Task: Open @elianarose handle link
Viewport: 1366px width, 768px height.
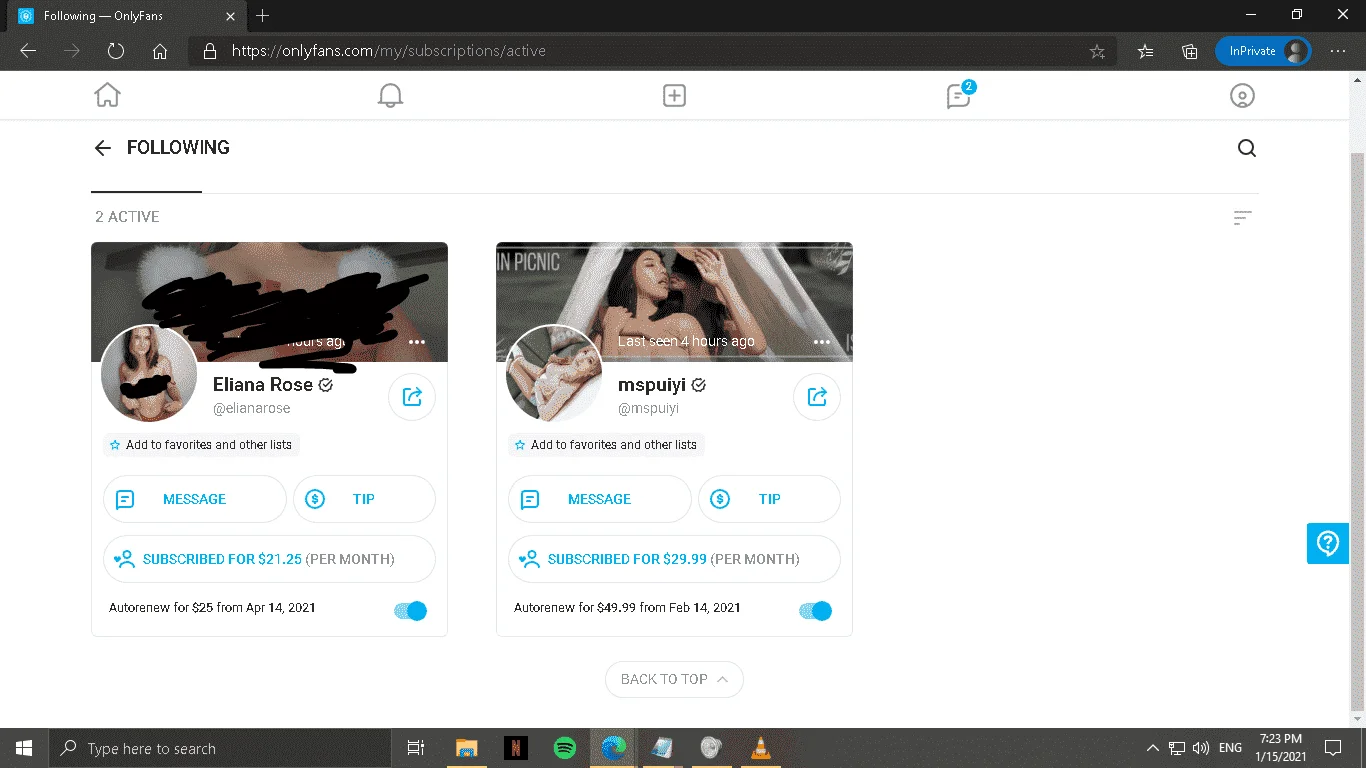Action: [x=252, y=409]
